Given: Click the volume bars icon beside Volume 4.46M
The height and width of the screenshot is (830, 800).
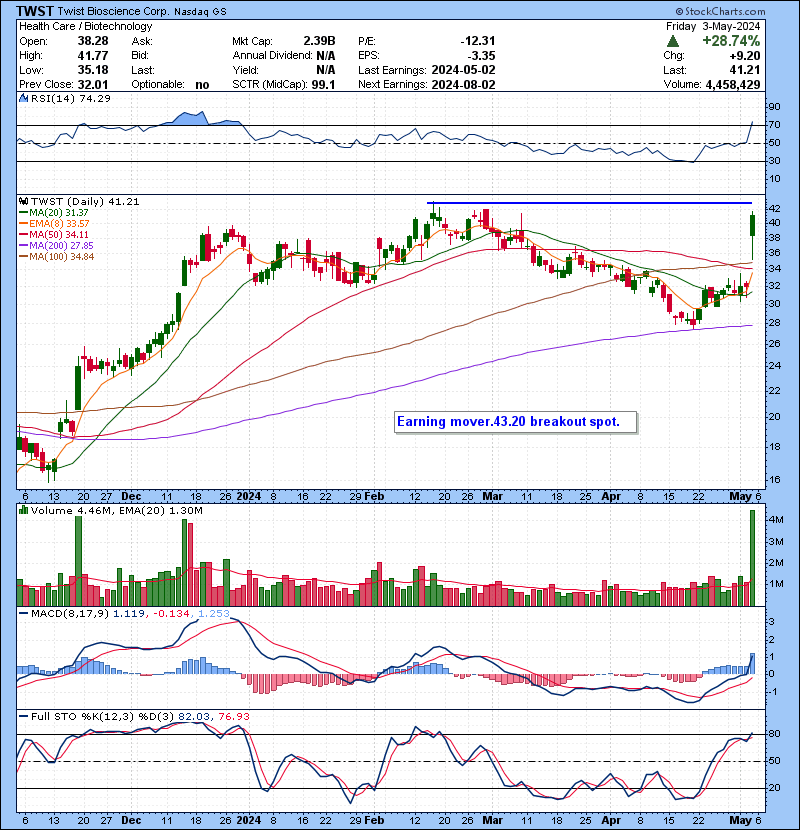Looking at the screenshot, I should (x=24, y=511).
